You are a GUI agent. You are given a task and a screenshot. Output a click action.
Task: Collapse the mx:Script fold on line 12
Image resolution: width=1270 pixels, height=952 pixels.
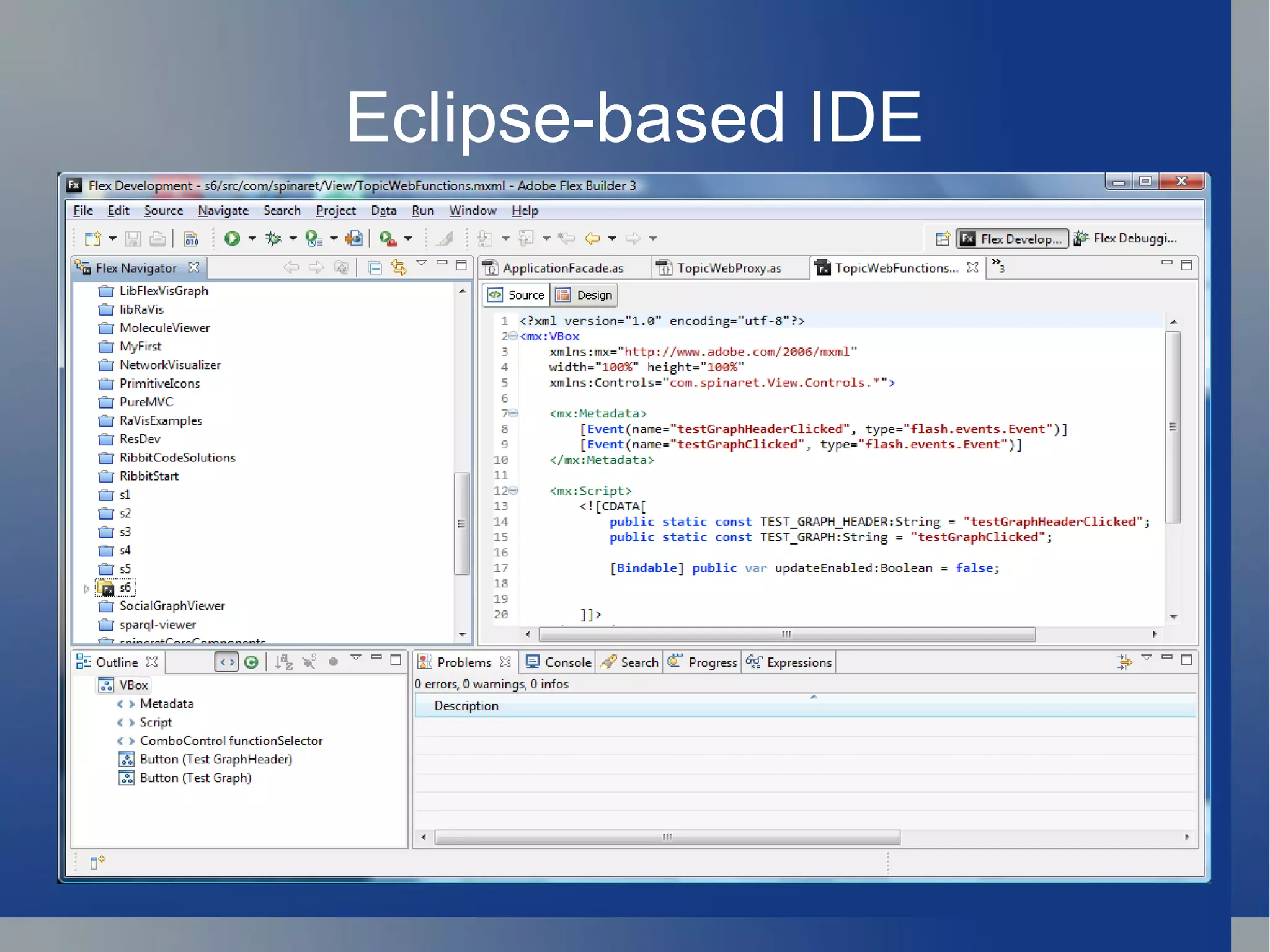tap(513, 491)
